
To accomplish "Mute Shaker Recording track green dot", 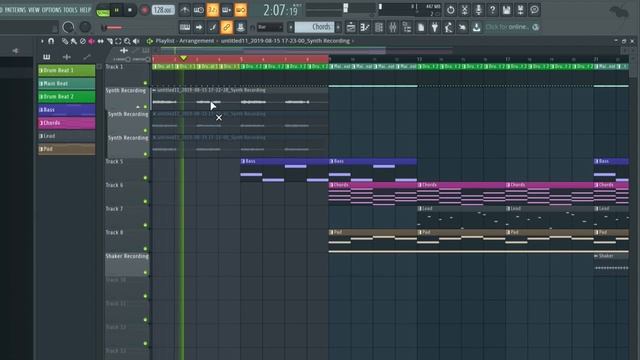I will pos(145,273).
